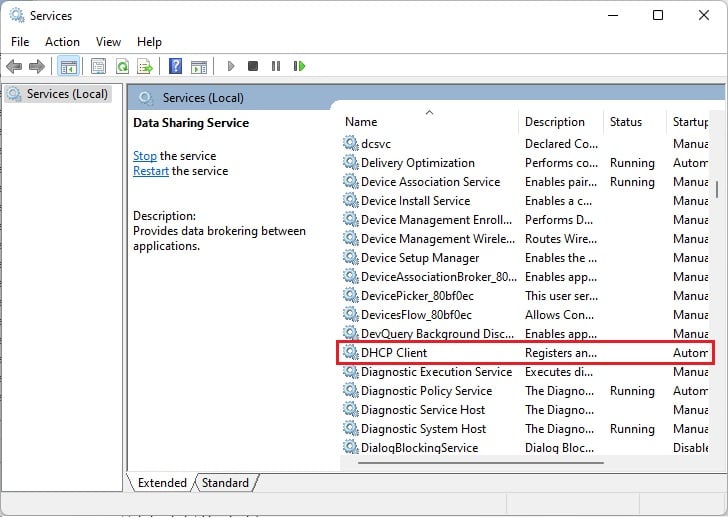Click the Restart the service link
Image resolution: width=728 pixels, height=518 pixels.
151,171
